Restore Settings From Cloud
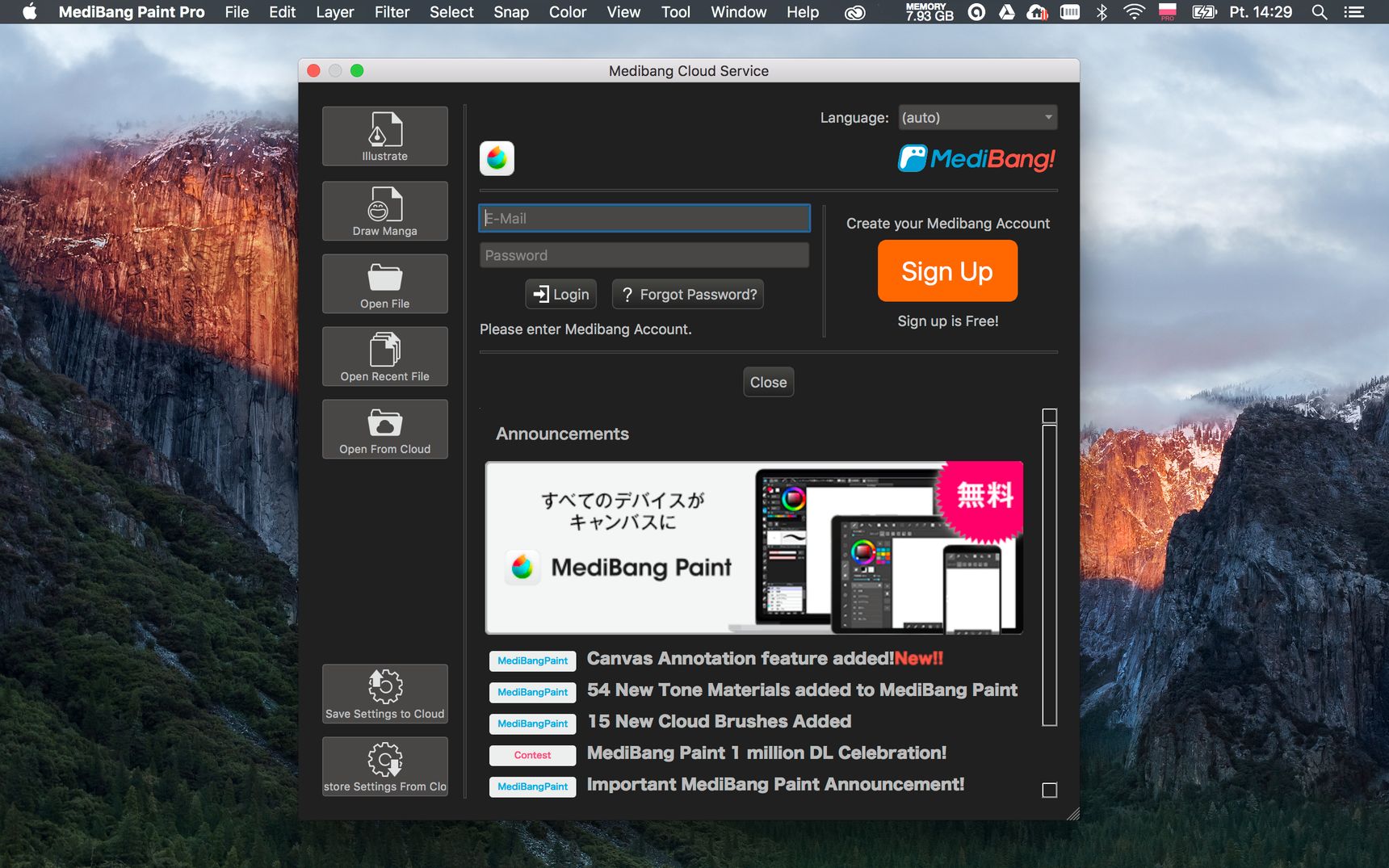Image resolution: width=1389 pixels, height=868 pixels. 385,766
